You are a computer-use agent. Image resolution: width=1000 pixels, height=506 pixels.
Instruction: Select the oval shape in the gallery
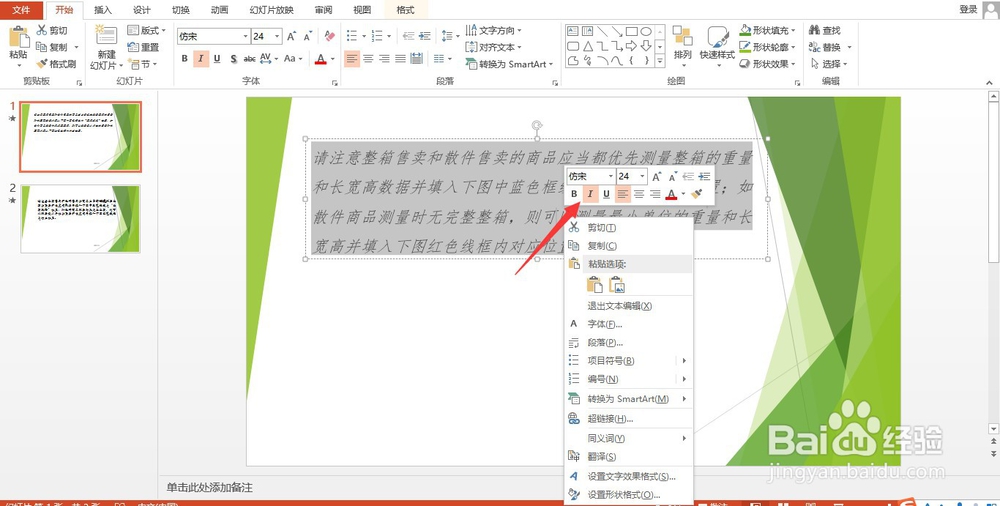pos(646,31)
